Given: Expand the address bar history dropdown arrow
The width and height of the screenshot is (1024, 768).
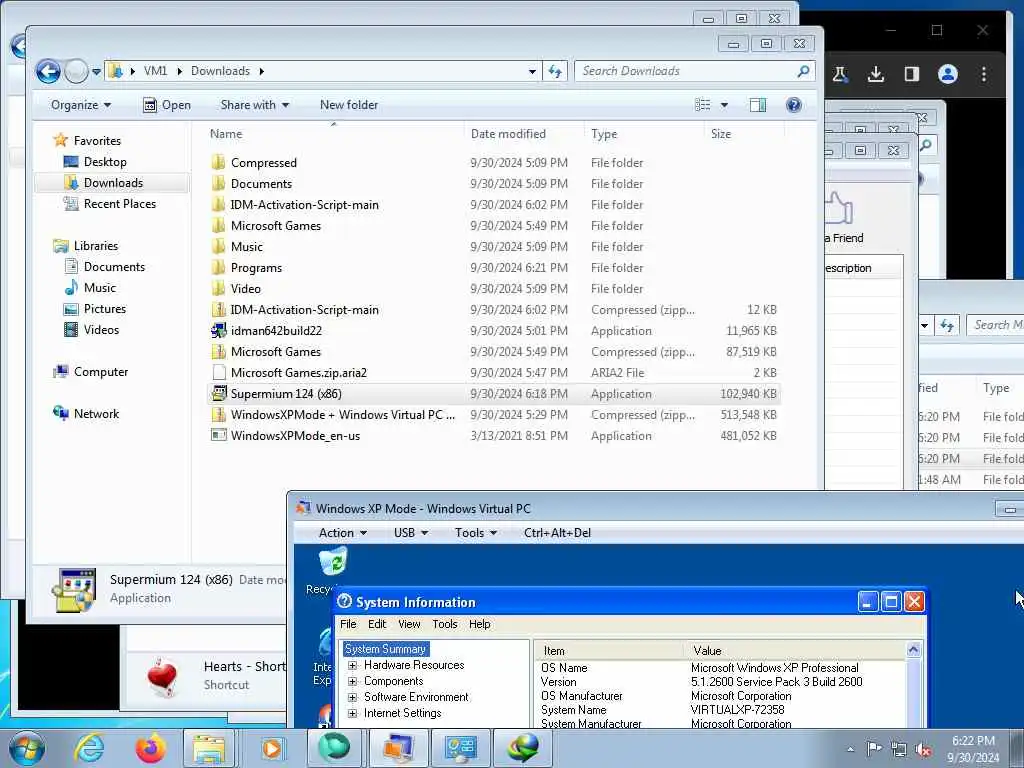Looking at the screenshot, I should tap(532, 71).
